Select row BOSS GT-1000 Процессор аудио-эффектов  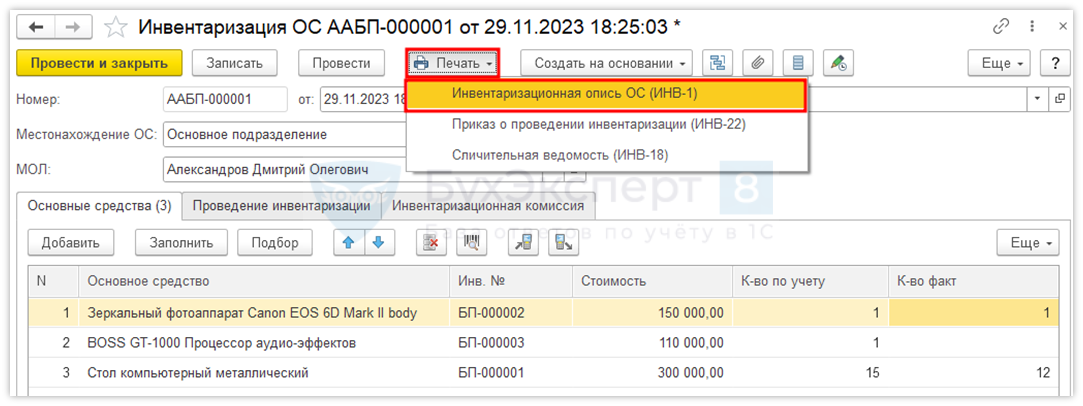544,342
